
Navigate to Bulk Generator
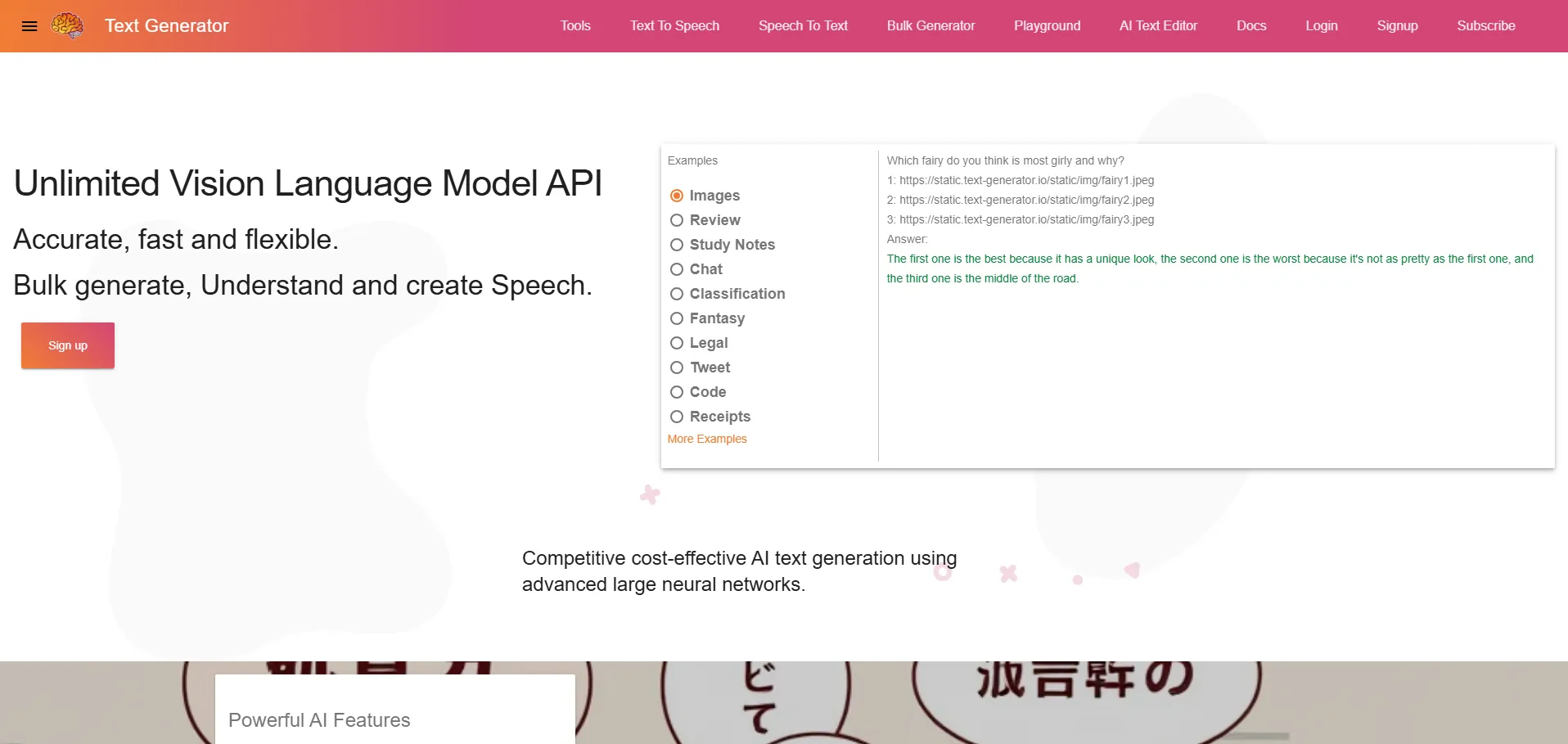[930, 26]
